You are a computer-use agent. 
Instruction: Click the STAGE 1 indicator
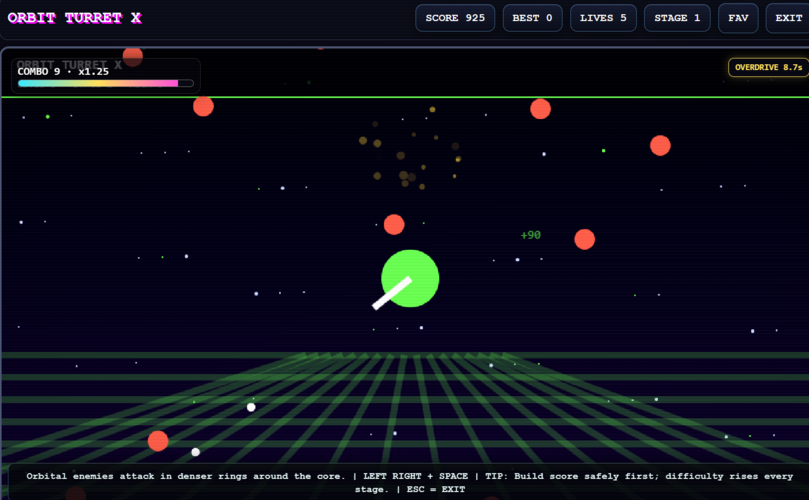coord(677,18)
